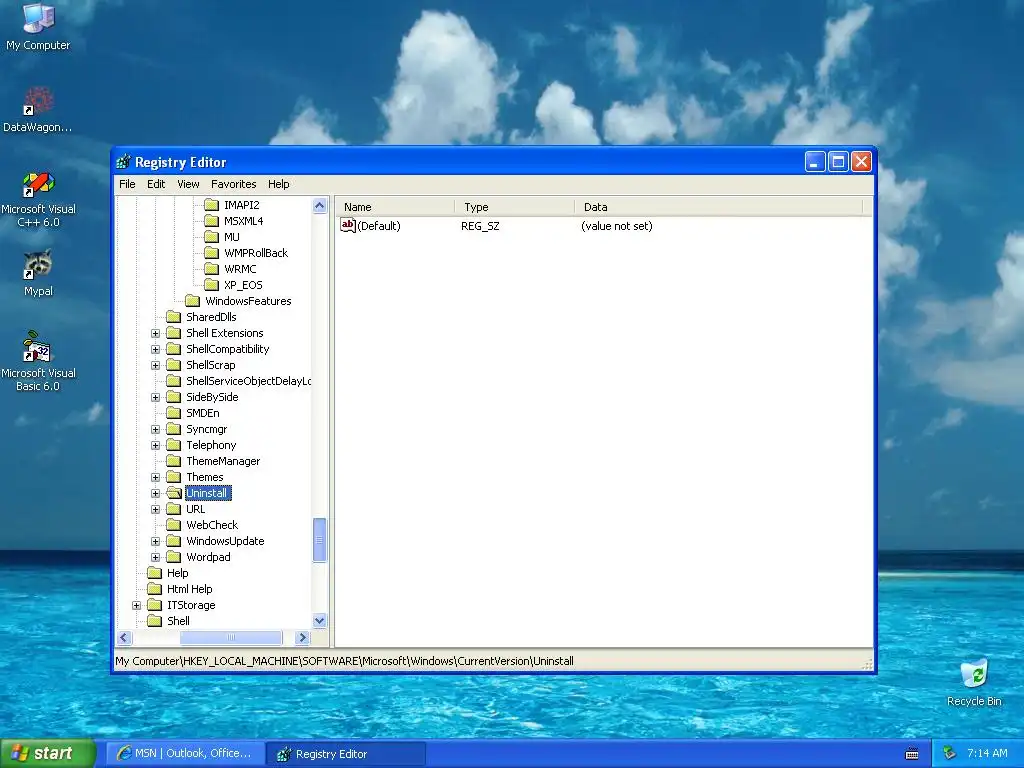Click the Shell folder icon in the tree
Screen dimensions: 1024x768
click(x=154, y=621)
